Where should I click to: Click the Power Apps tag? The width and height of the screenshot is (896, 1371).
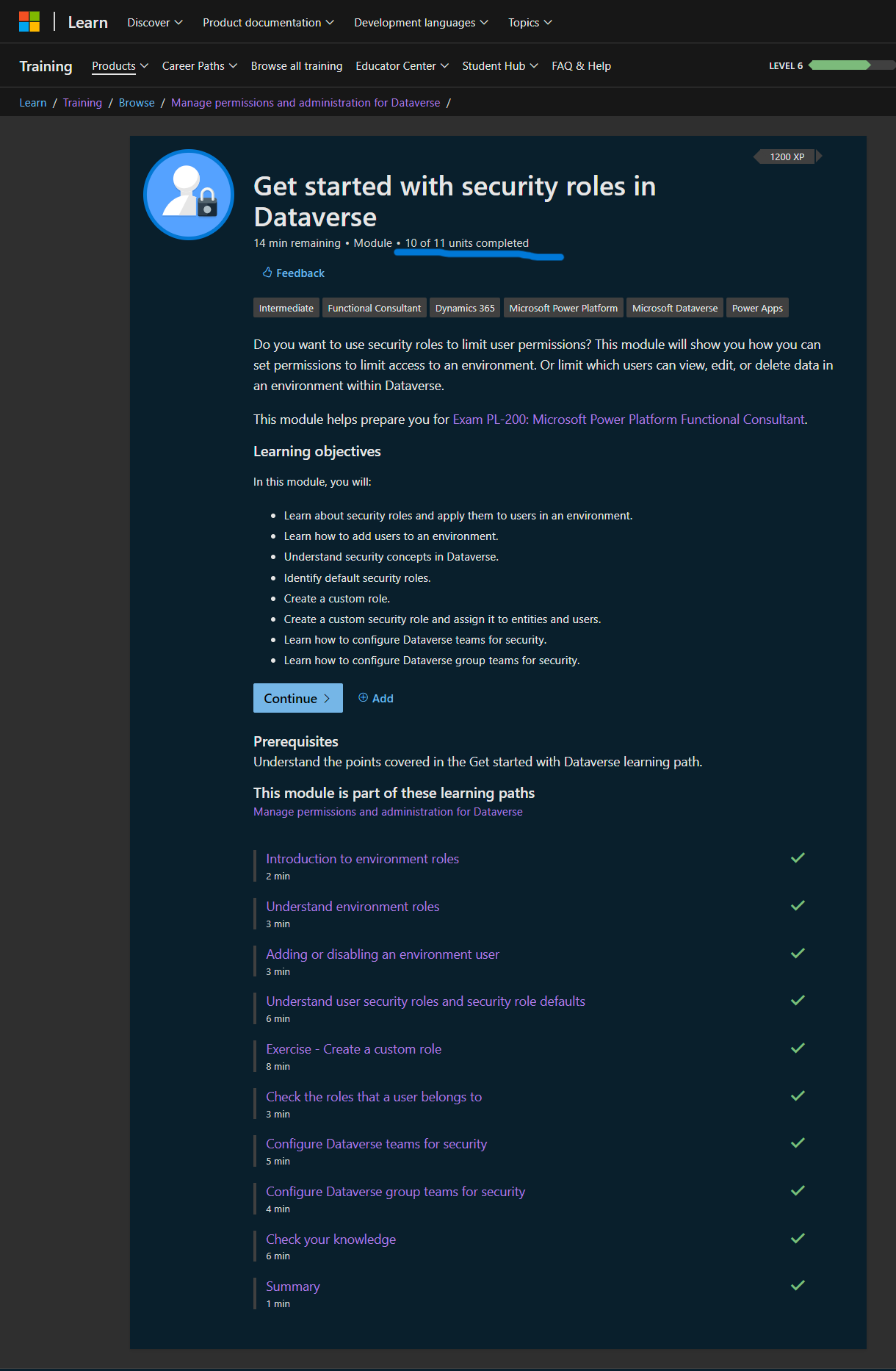point(757,308)
